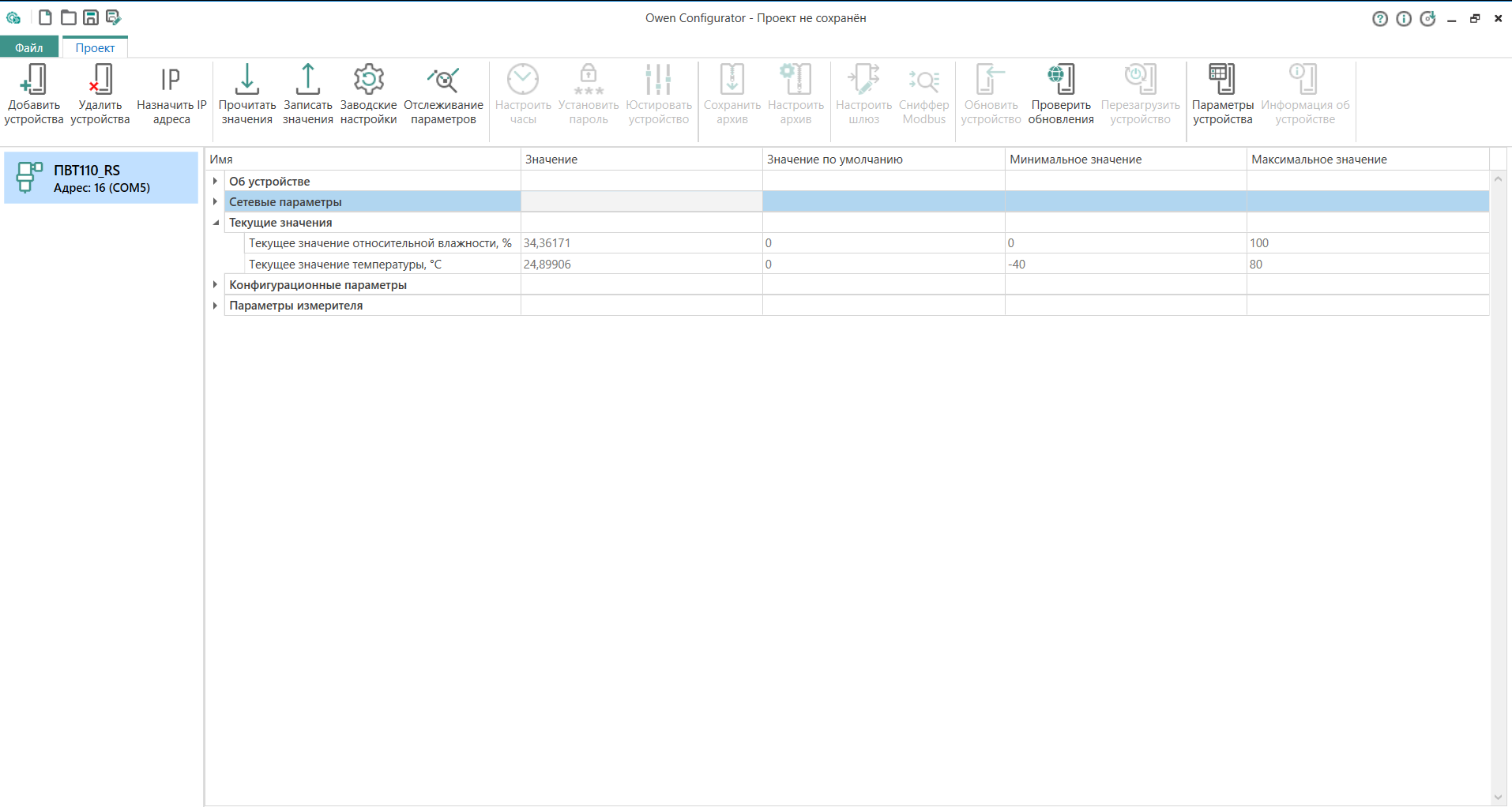Image resolution: width=1512 pixels, height=811 pixels.
Task: Expand the 'Параметры измерителя' group
Action: click(215, 305)
